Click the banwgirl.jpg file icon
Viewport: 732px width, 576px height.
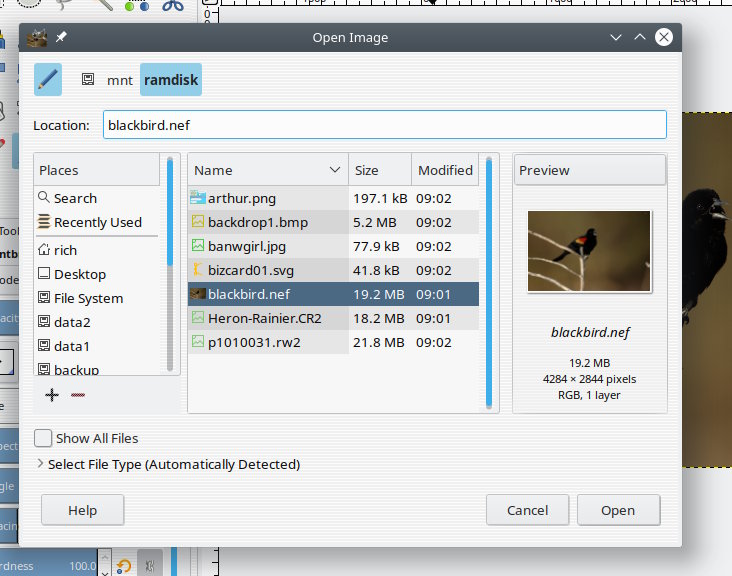(198, 245)
